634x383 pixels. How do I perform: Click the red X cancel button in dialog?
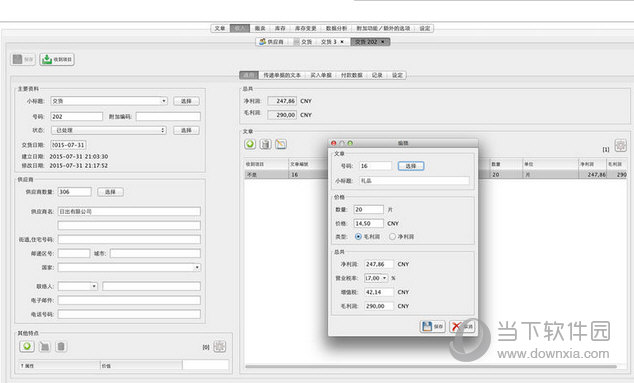pyautogui.click(x=462, y=326)
